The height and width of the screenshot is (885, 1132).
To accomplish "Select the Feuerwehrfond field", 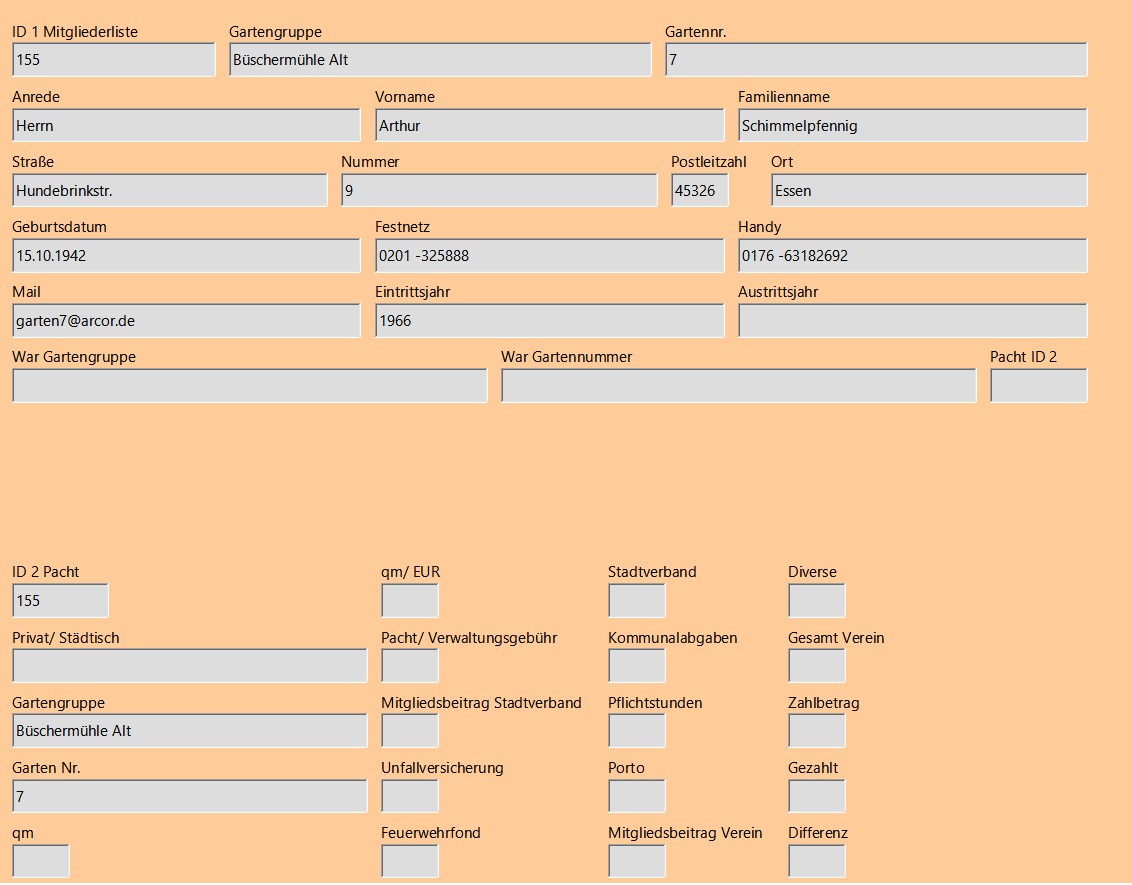I will pos(409,860).
